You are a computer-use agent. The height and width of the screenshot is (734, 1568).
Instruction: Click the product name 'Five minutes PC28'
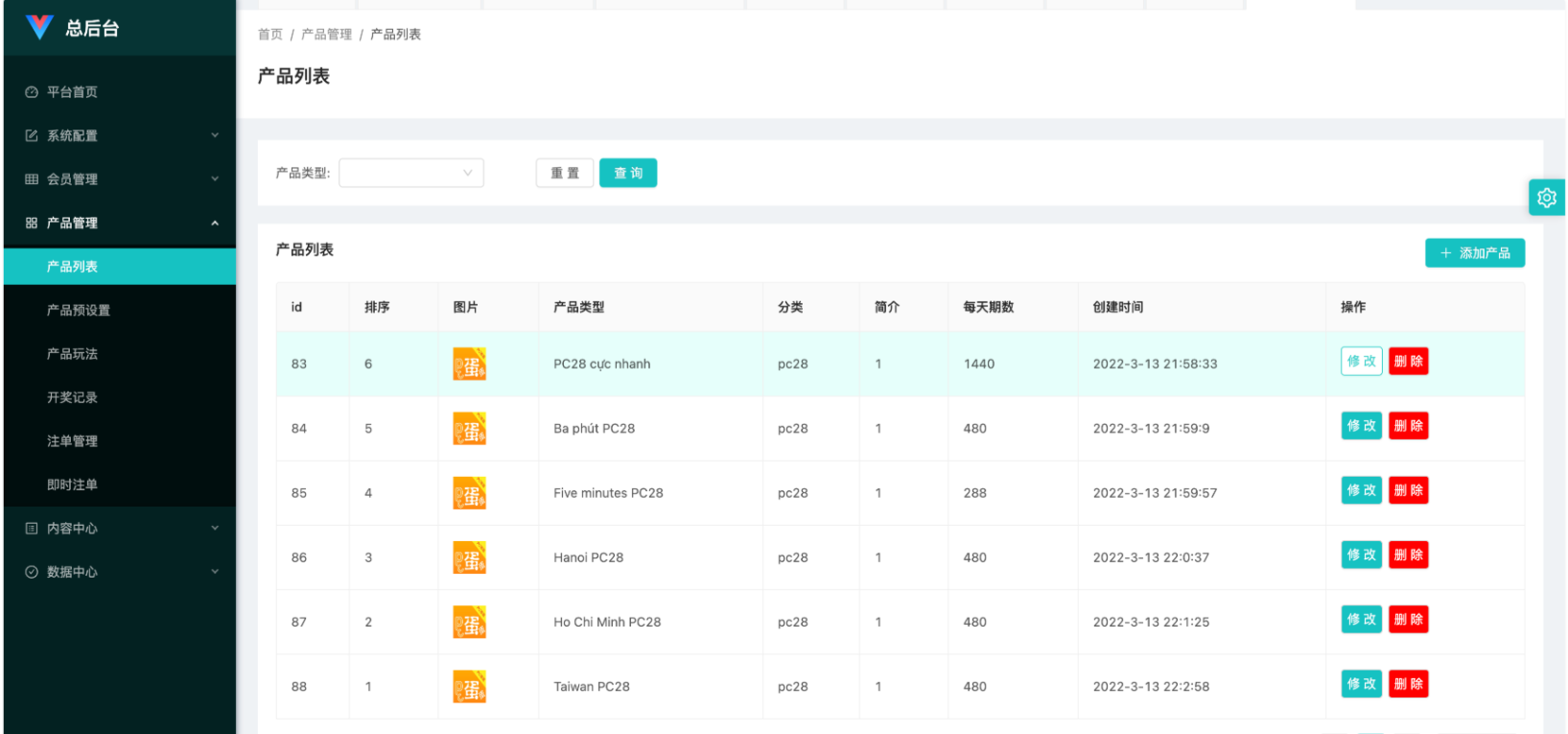pos(609,493)
